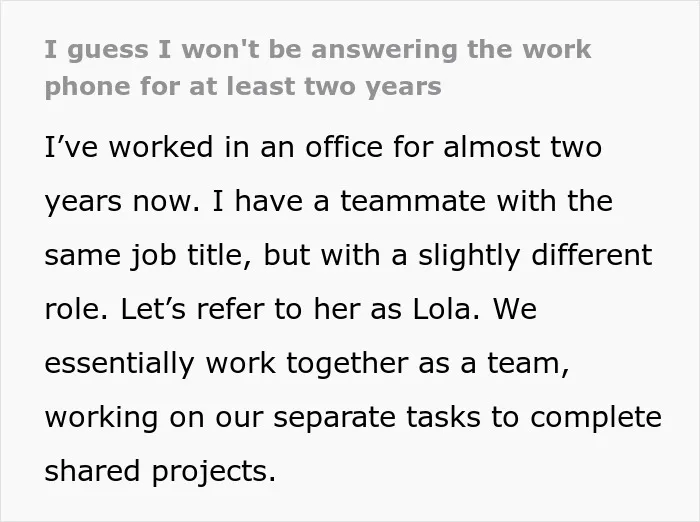Image resolution: width=700 pixels, height=522 pixels.
Task: Click the word "essentially" in the body
Action: (x=119, y=364)
